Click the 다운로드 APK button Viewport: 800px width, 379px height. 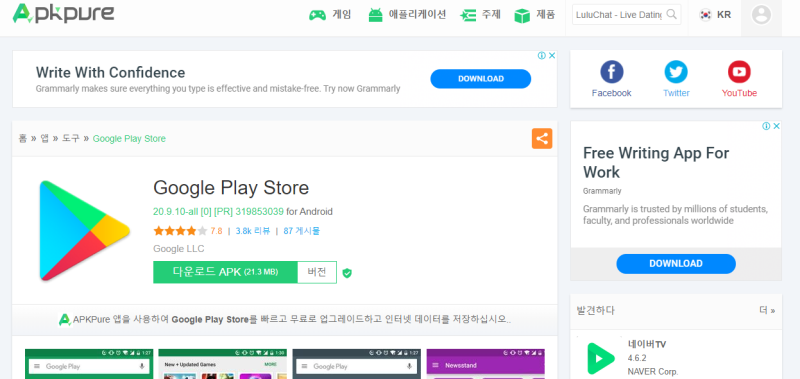(x=225, y=272)
